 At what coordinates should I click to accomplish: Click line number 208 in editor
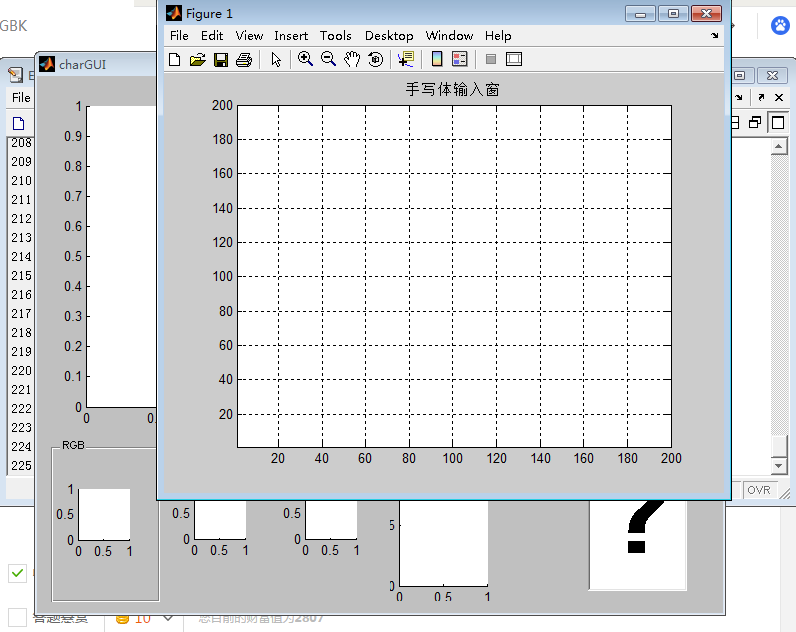(21, 143)
